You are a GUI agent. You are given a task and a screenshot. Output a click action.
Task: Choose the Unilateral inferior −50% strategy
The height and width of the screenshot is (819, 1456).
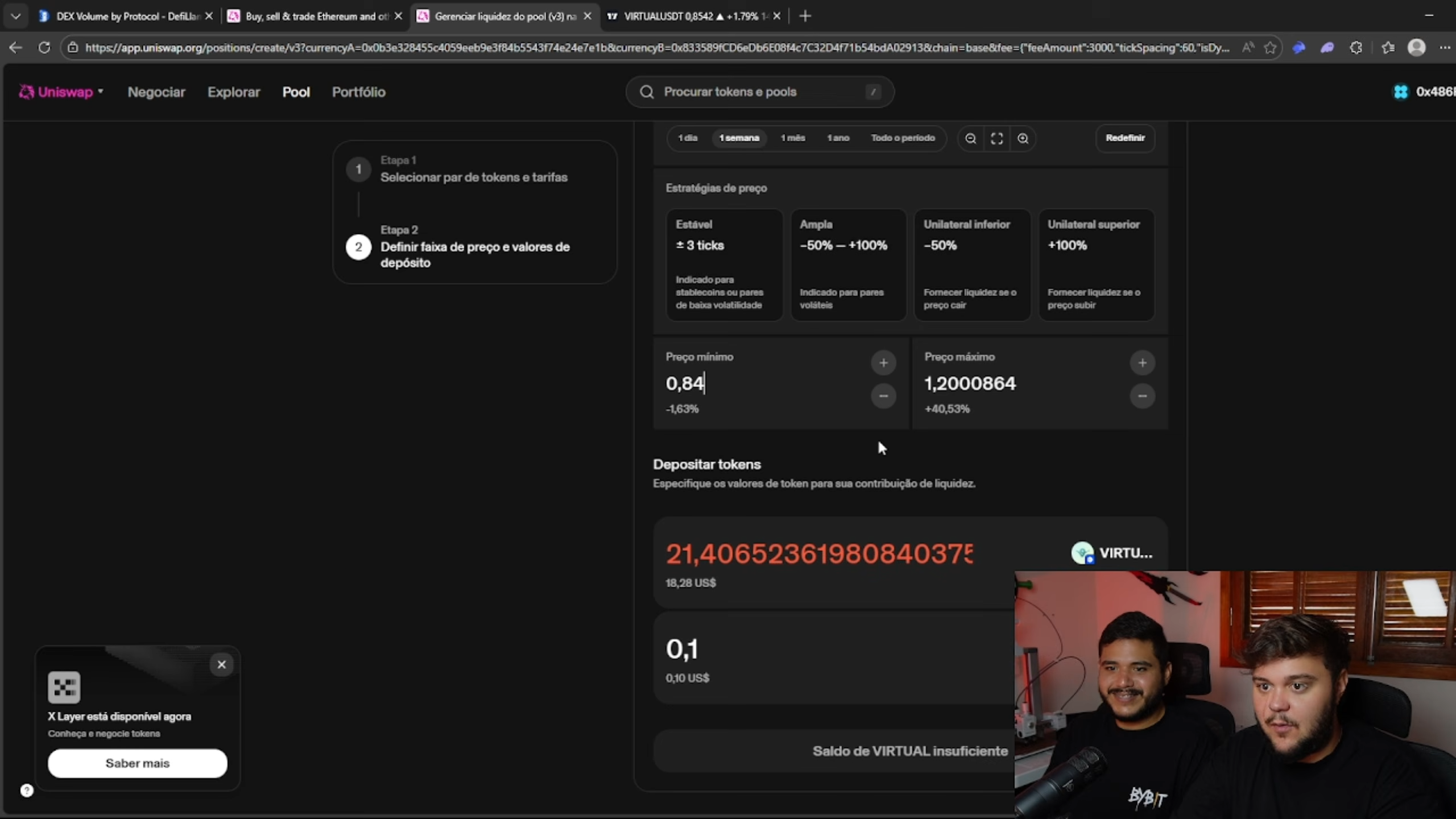click(x=972, y=264)
